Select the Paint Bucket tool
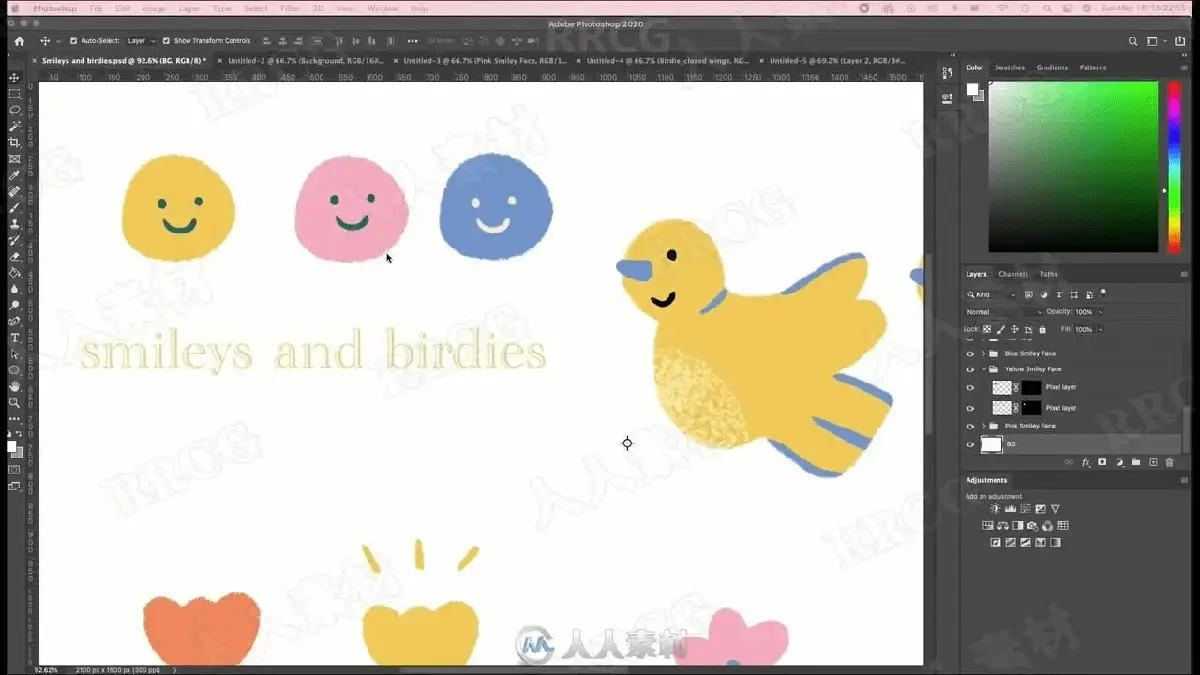 [14, 272]
